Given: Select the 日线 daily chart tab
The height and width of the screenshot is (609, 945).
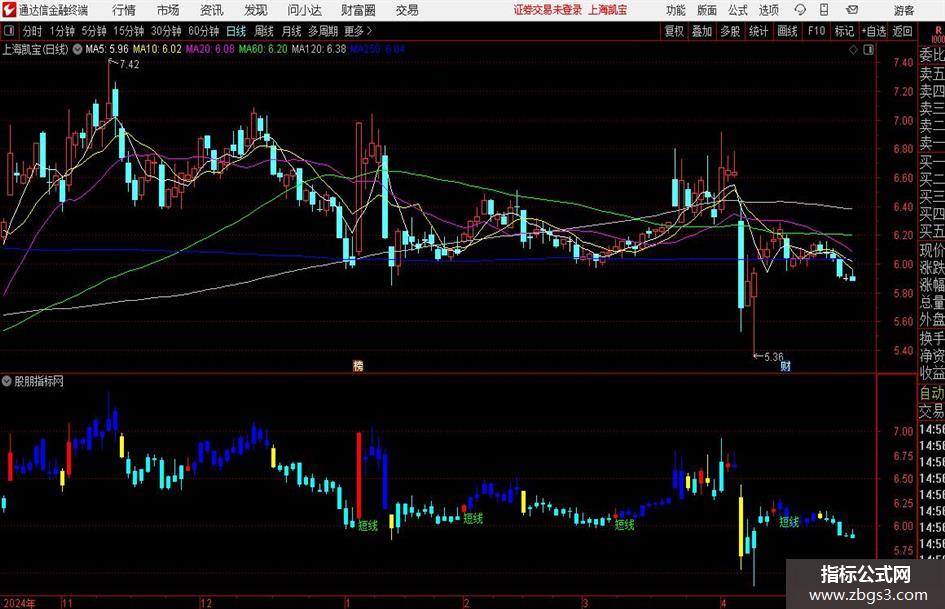Looking at the screenshot, I should (236, 31).
